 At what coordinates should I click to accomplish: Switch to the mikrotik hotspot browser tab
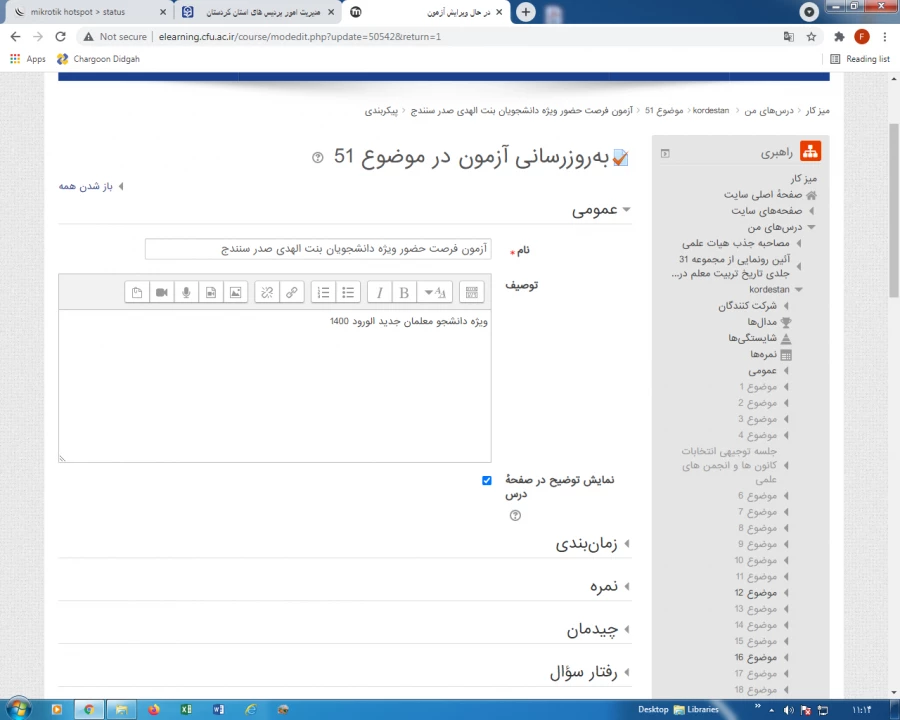click(x=85, y=12)
